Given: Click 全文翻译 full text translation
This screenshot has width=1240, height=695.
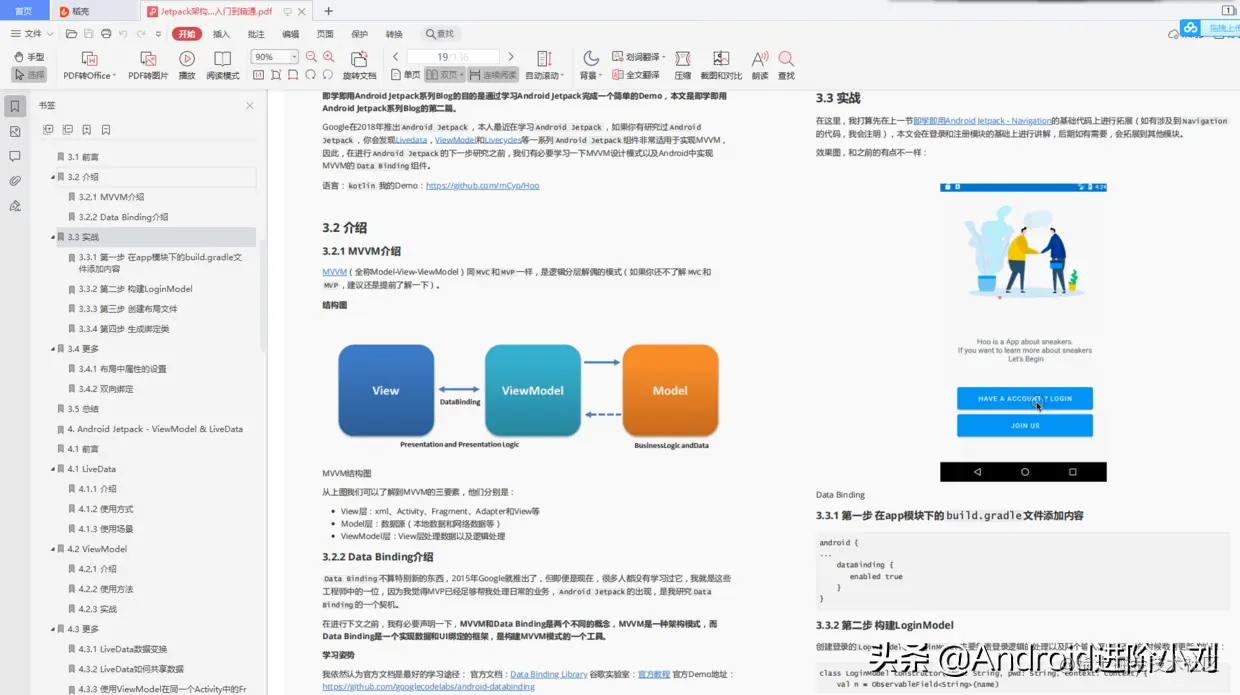Looking at the screenshot, I should coord(636,75).
